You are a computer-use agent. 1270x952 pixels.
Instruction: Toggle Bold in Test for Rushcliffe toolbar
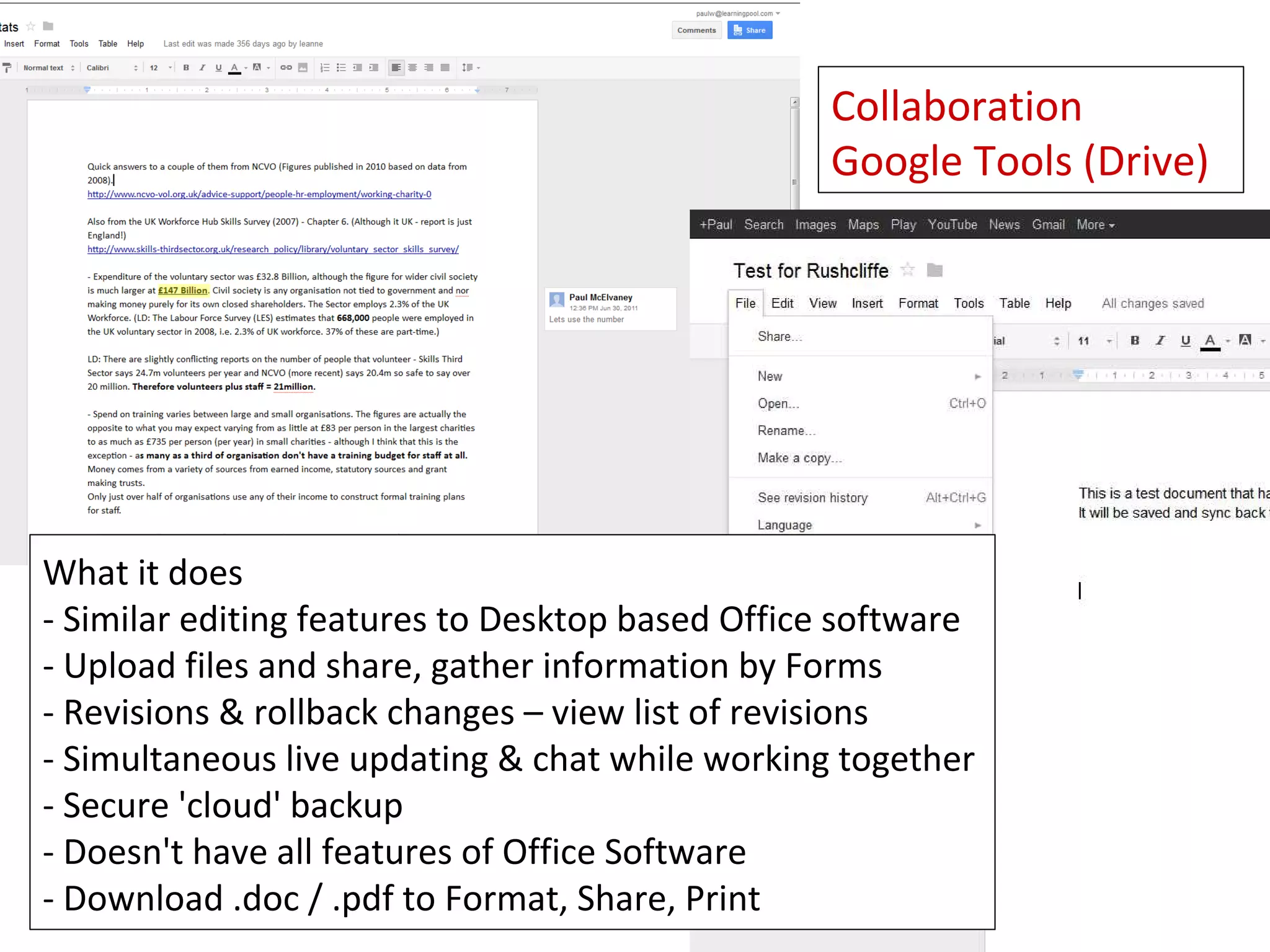(x=1135, y=340)
